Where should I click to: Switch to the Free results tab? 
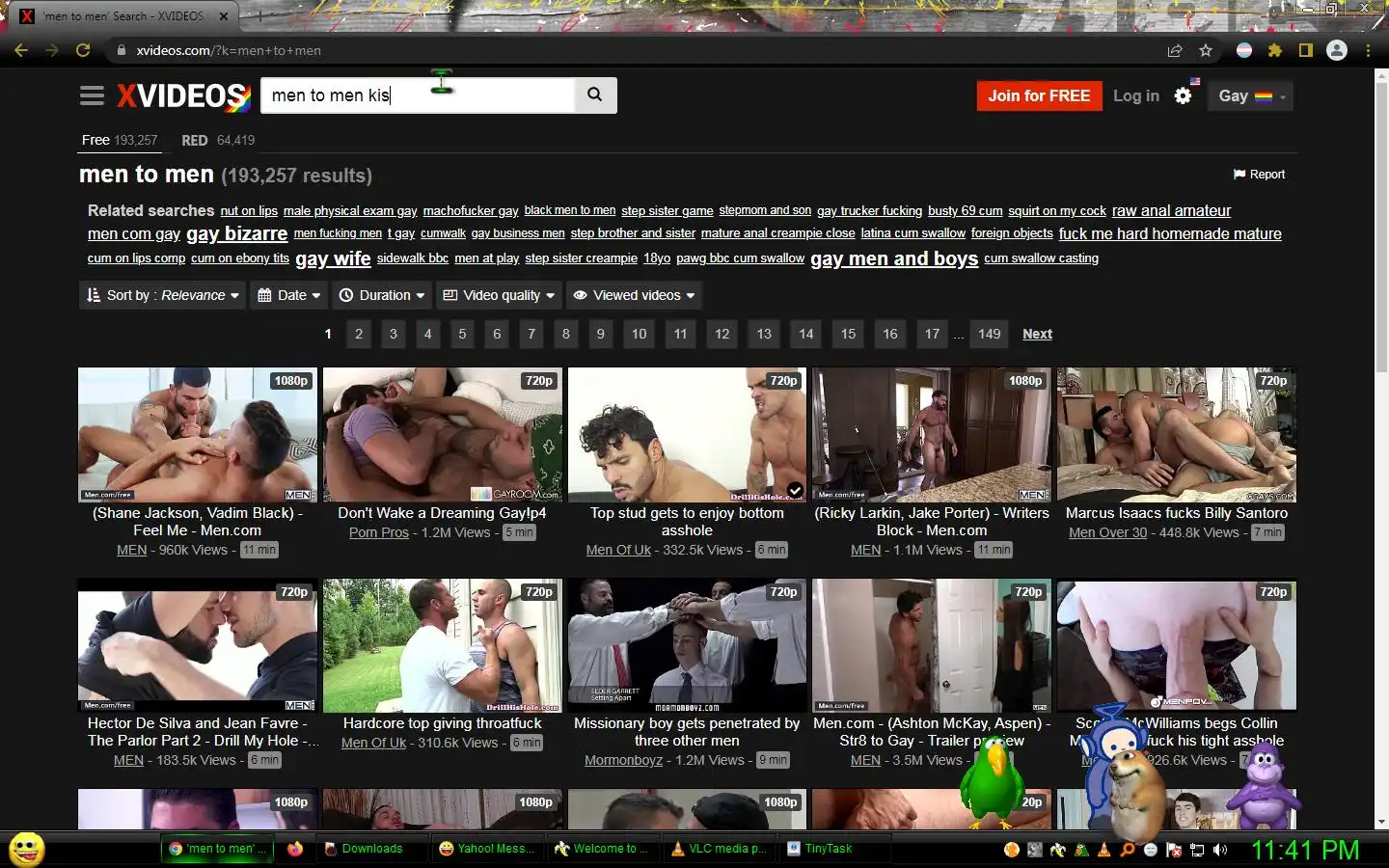pos(120,140)
